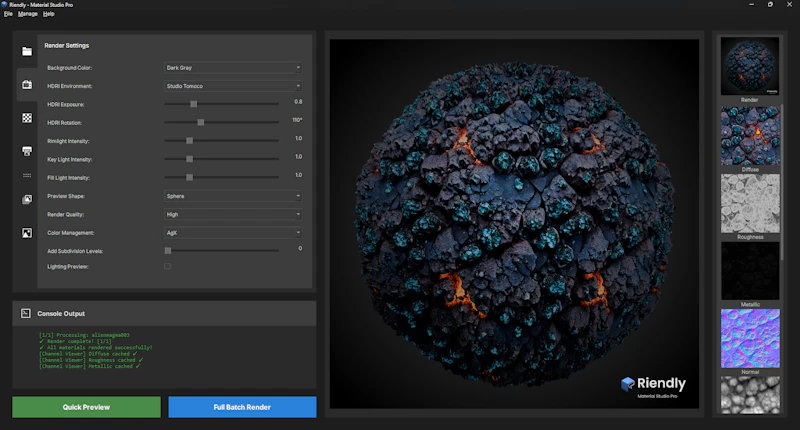Start the Full Batch Render
The image size is (800, 430).
(242, 407)
